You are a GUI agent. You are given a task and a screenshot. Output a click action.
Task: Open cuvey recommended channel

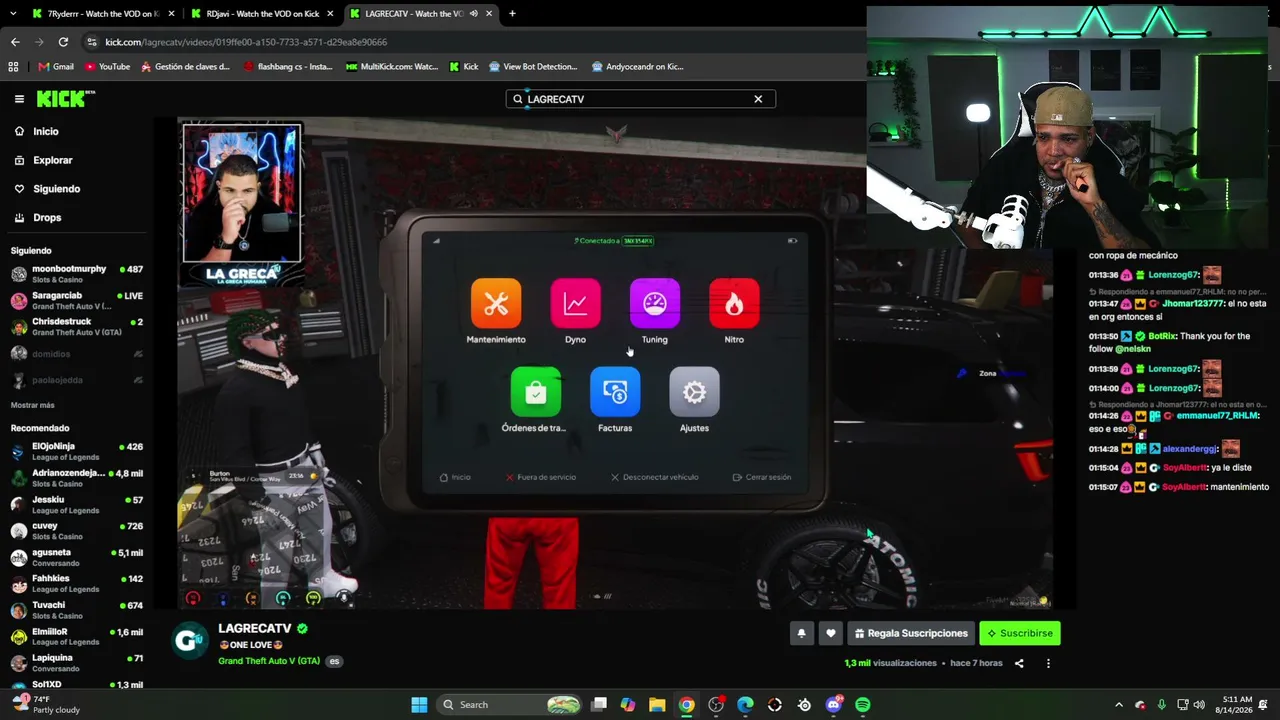77,531
